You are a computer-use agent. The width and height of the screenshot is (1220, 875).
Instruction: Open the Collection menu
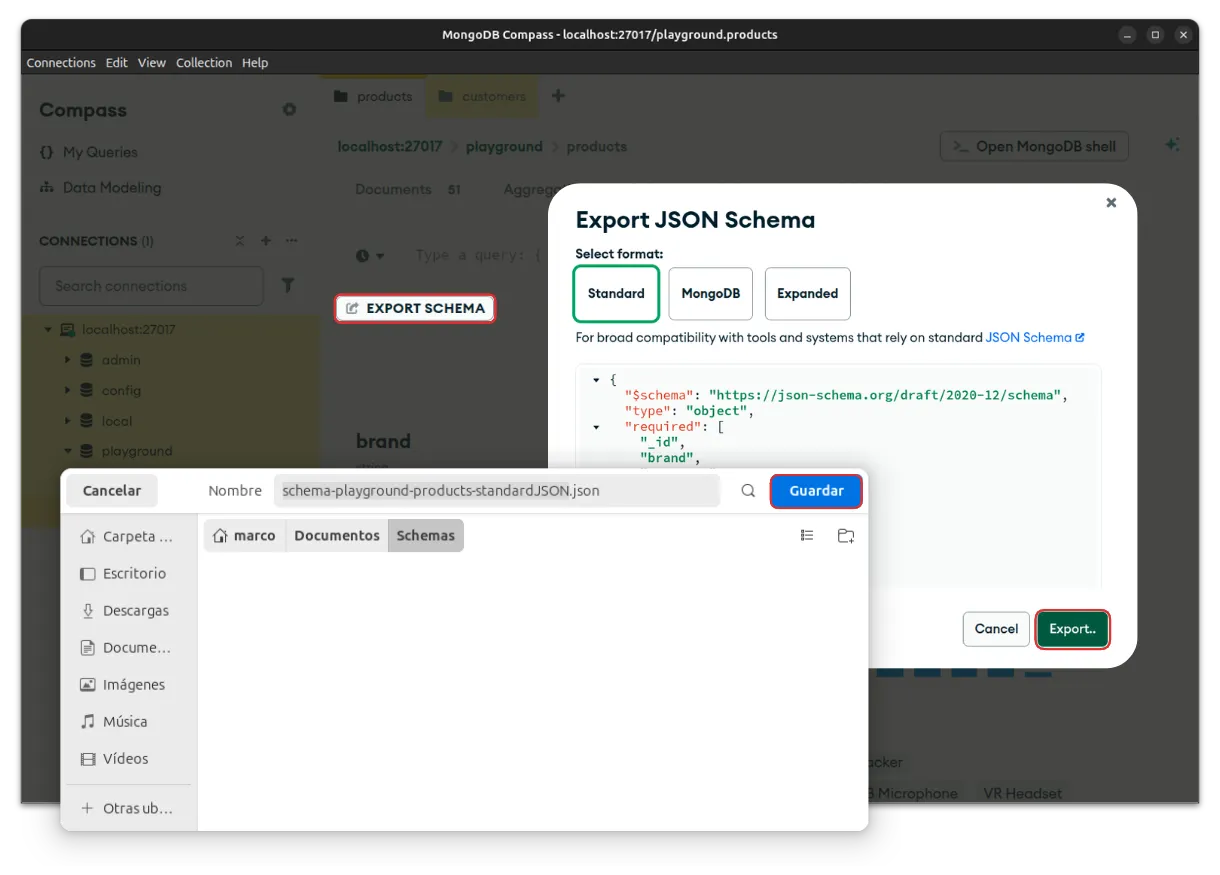204,63
